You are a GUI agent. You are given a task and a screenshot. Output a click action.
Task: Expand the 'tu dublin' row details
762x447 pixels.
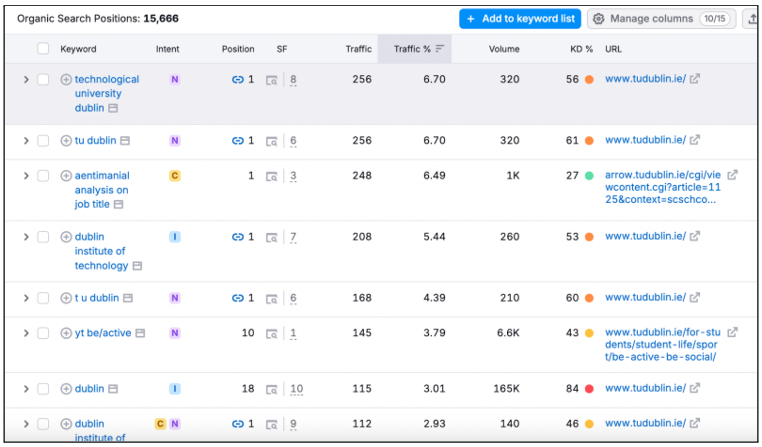coord(26,141)
